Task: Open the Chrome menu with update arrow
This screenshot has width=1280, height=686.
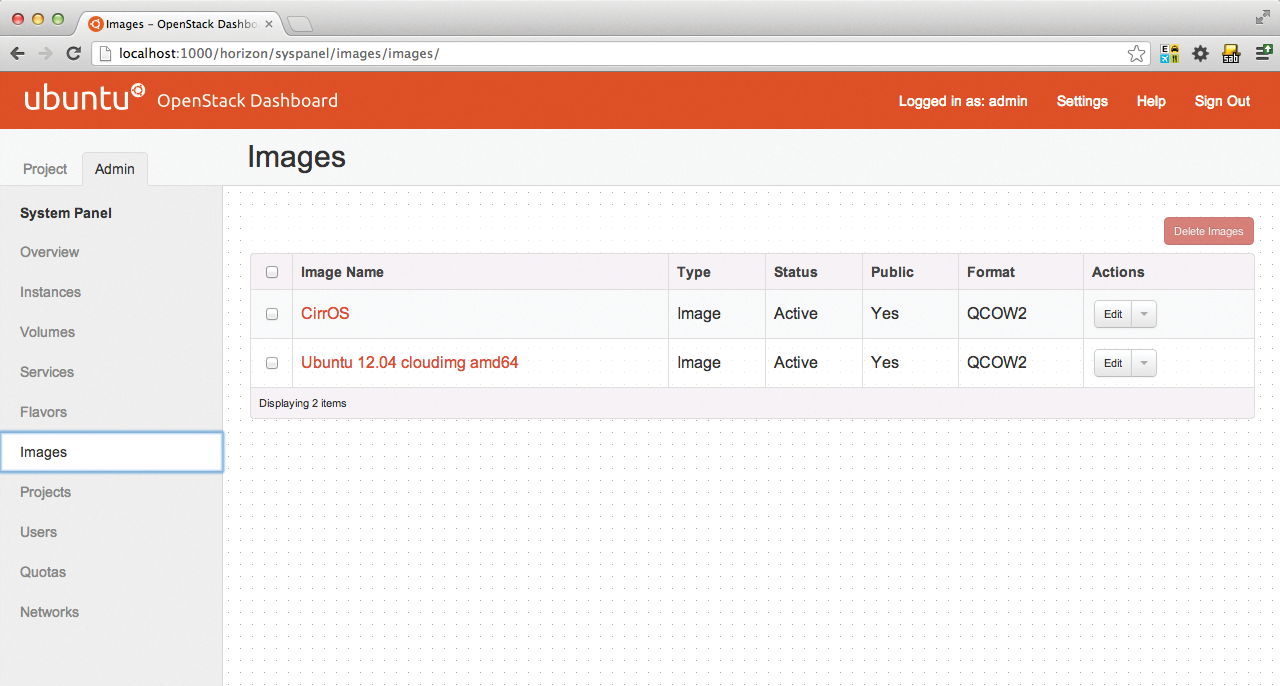Action: pyautogui.click(x=1263, y=54)
